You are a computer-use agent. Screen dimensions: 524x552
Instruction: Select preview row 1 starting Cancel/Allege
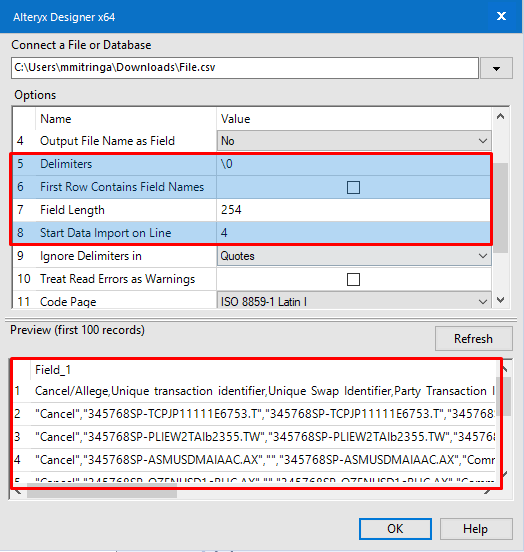pyautogui.click(x=254, y=391)
